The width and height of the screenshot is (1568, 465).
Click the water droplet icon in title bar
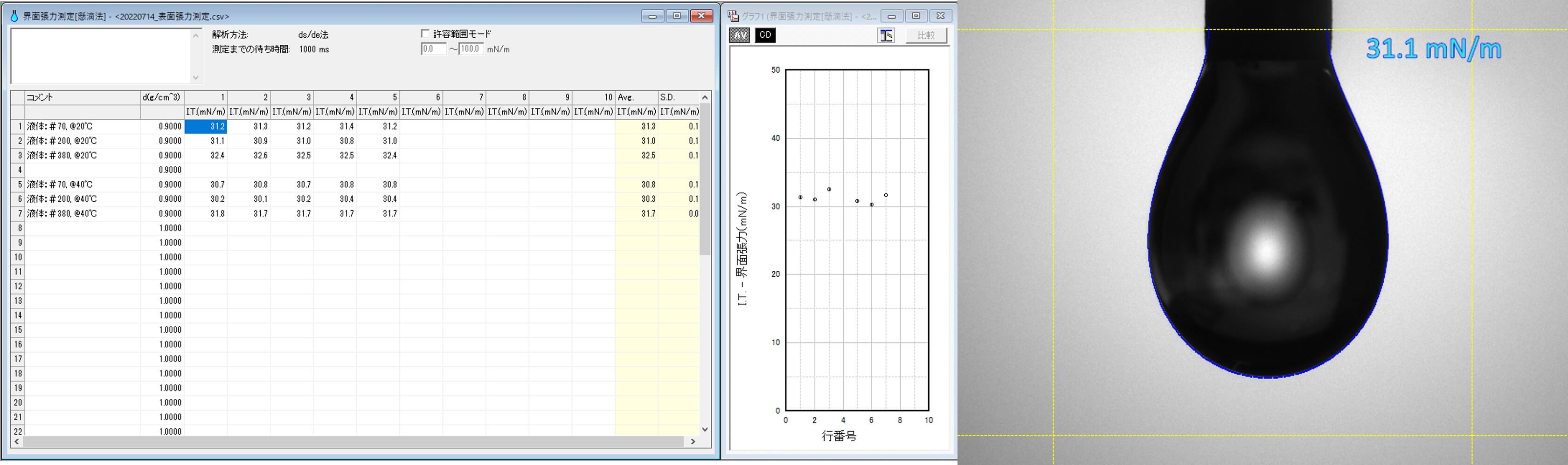click(x=14, y=16)
